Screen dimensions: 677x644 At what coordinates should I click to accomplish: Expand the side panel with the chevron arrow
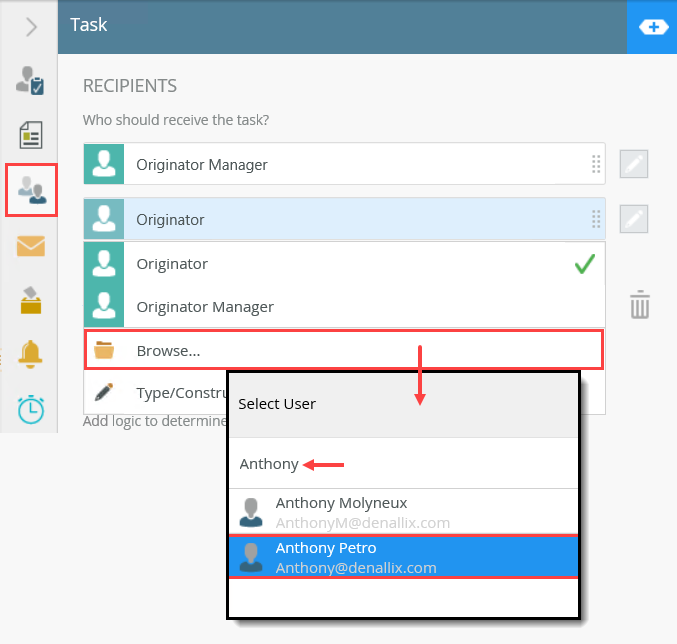[31, 27]
